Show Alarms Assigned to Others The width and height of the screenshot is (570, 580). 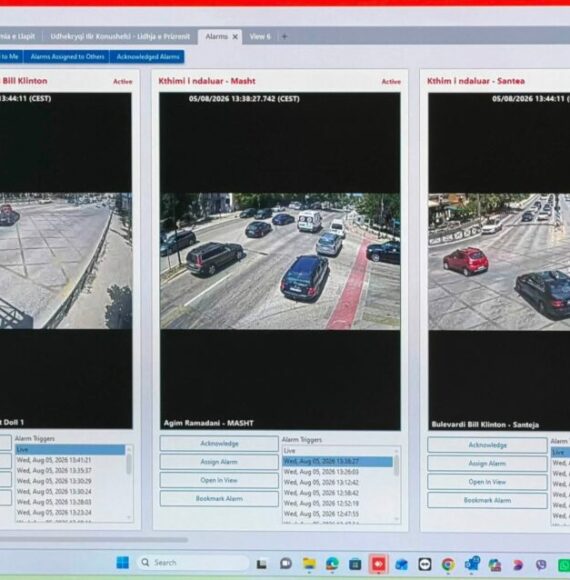pos(67,57)
